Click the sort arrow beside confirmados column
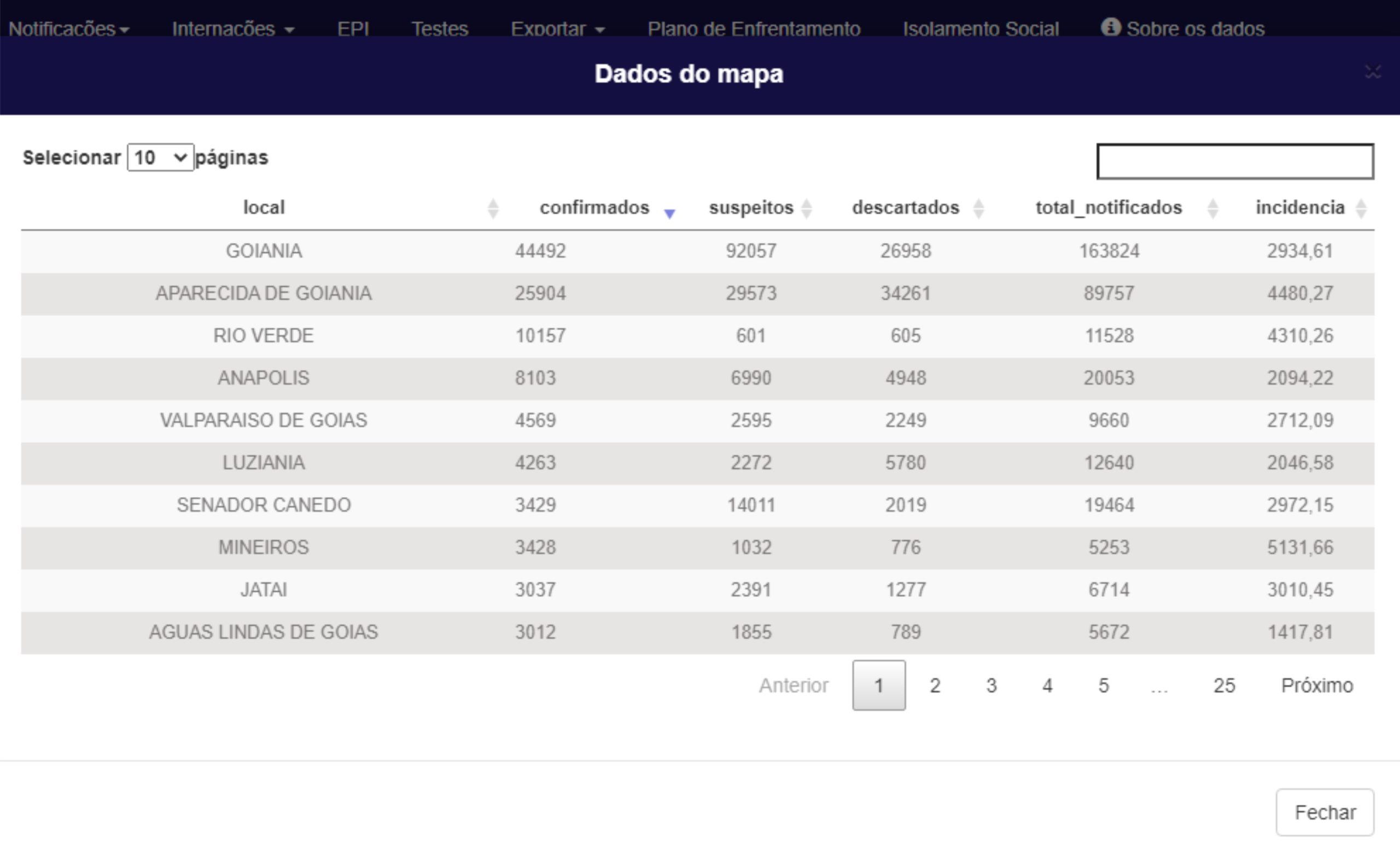 tap(669, 213)
